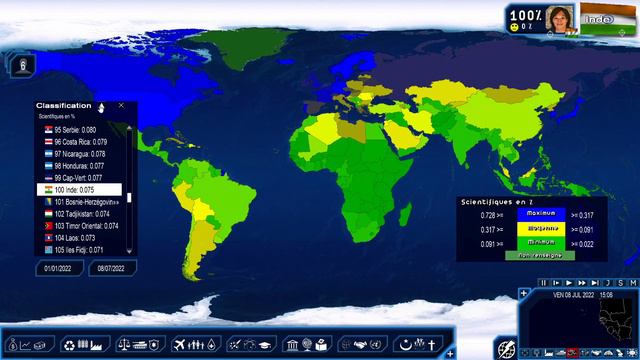
Task: Click classification list scroll-up arrow
Action: [x=129, y=128]
